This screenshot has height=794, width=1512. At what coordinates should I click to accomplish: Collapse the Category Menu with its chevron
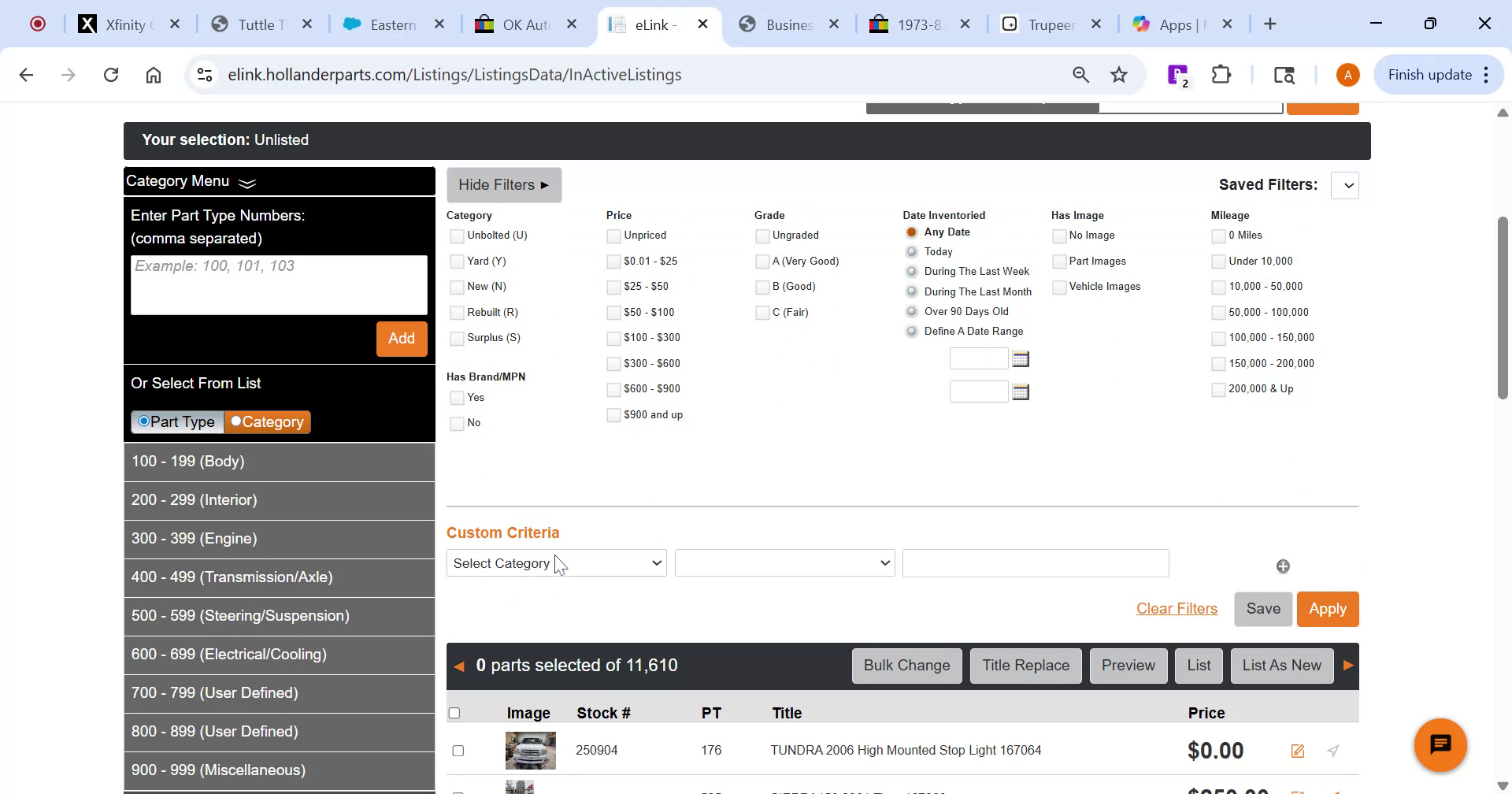(246, 183)
